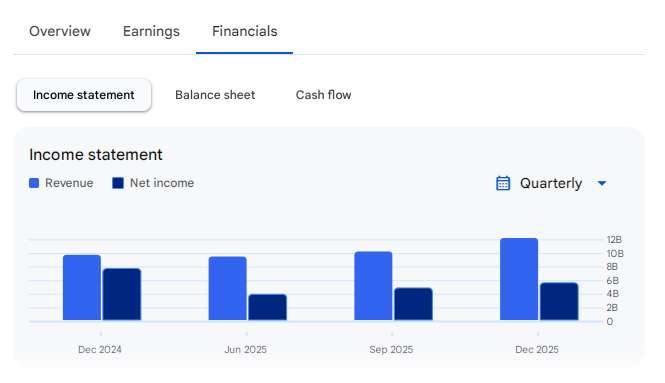
Task: Click the Net income legend color swatch
Action: pyautogui.click(x=118, y=183)
